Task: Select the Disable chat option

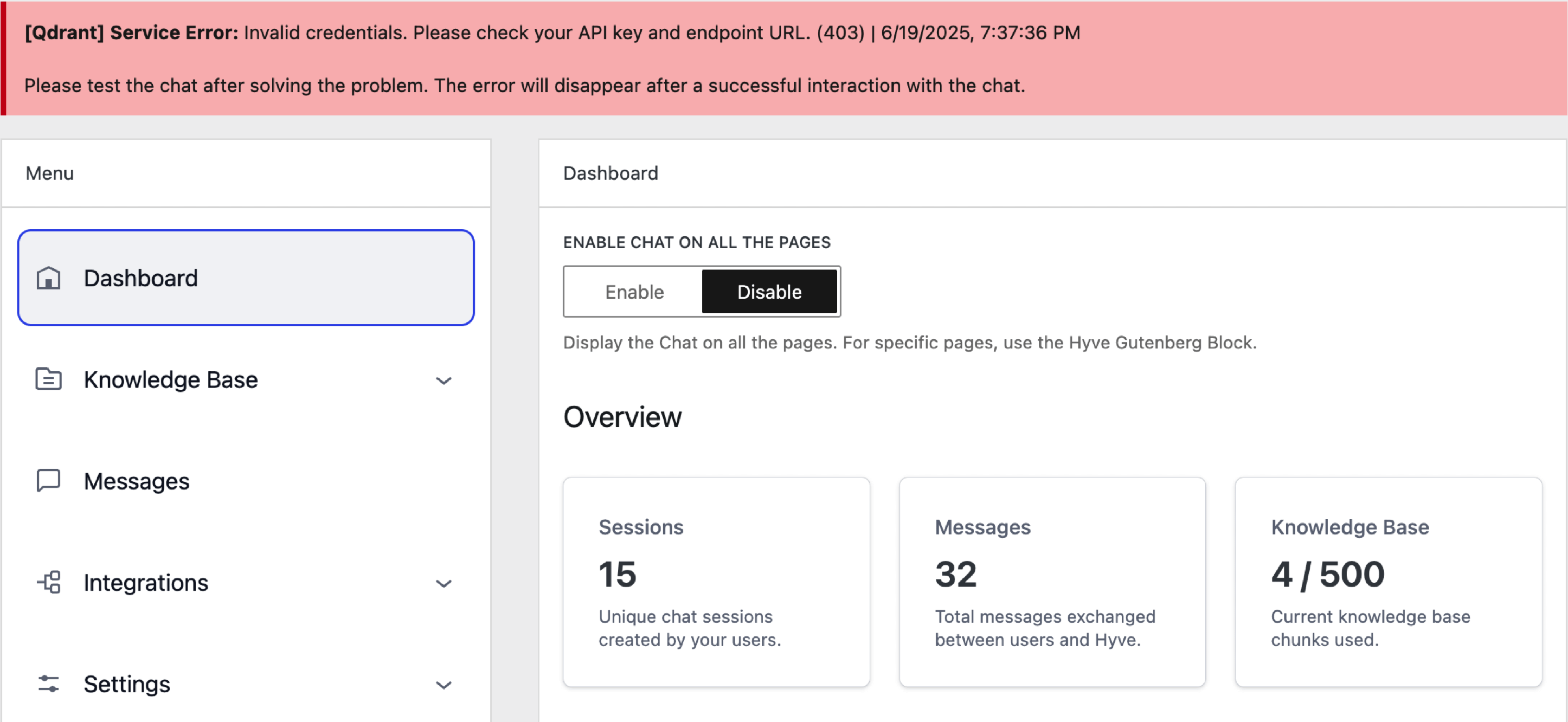Action: tap(769, 292)
